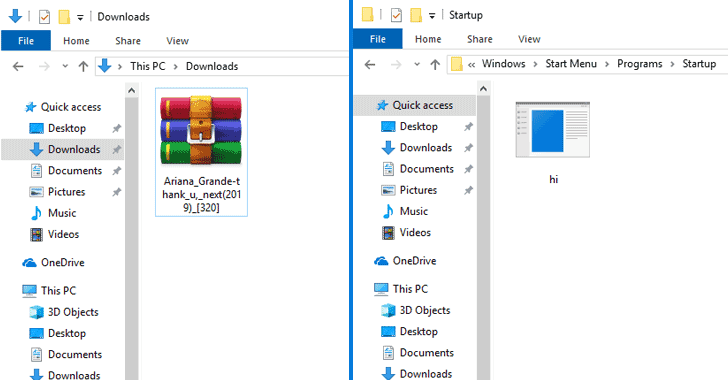Go forward in the Downloads window
Viewport: 728px width, 380px height.
[x=44, y=66]
